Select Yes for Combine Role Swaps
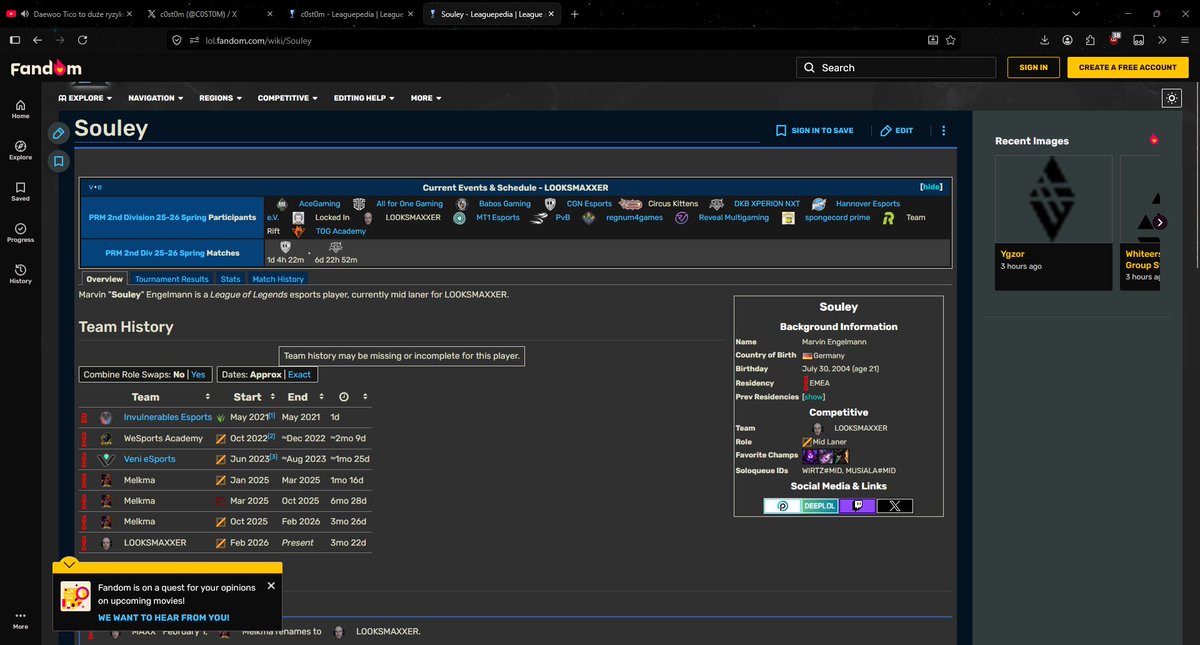 [198, 374]
